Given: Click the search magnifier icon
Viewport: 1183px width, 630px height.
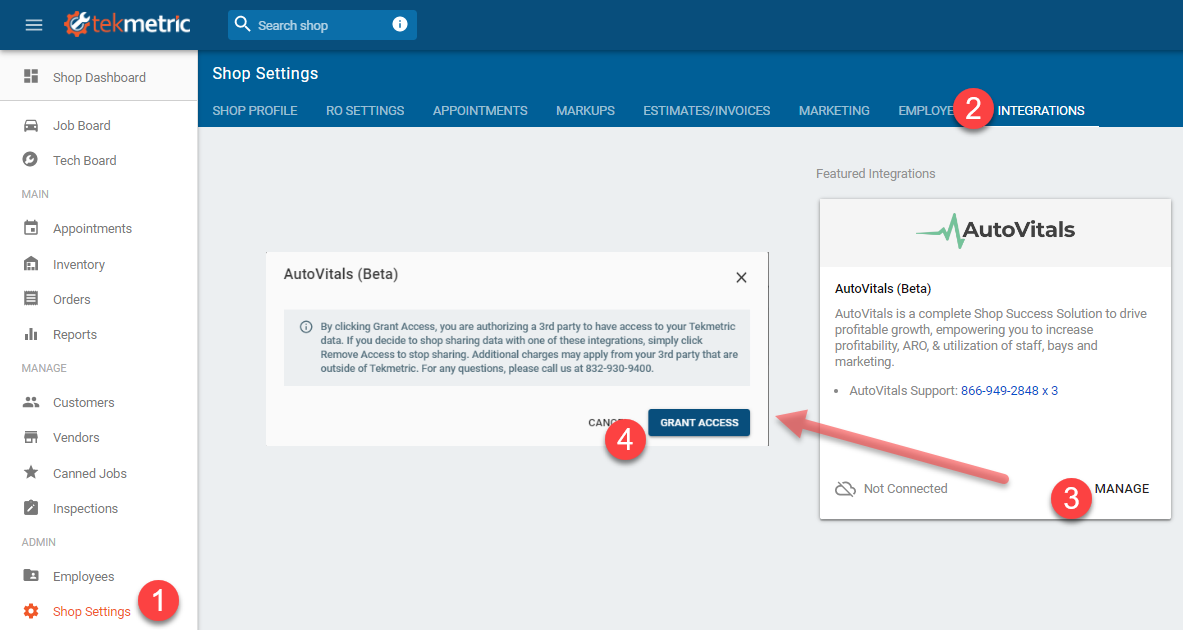Looking at the screenshot, I should coord(242,24).
